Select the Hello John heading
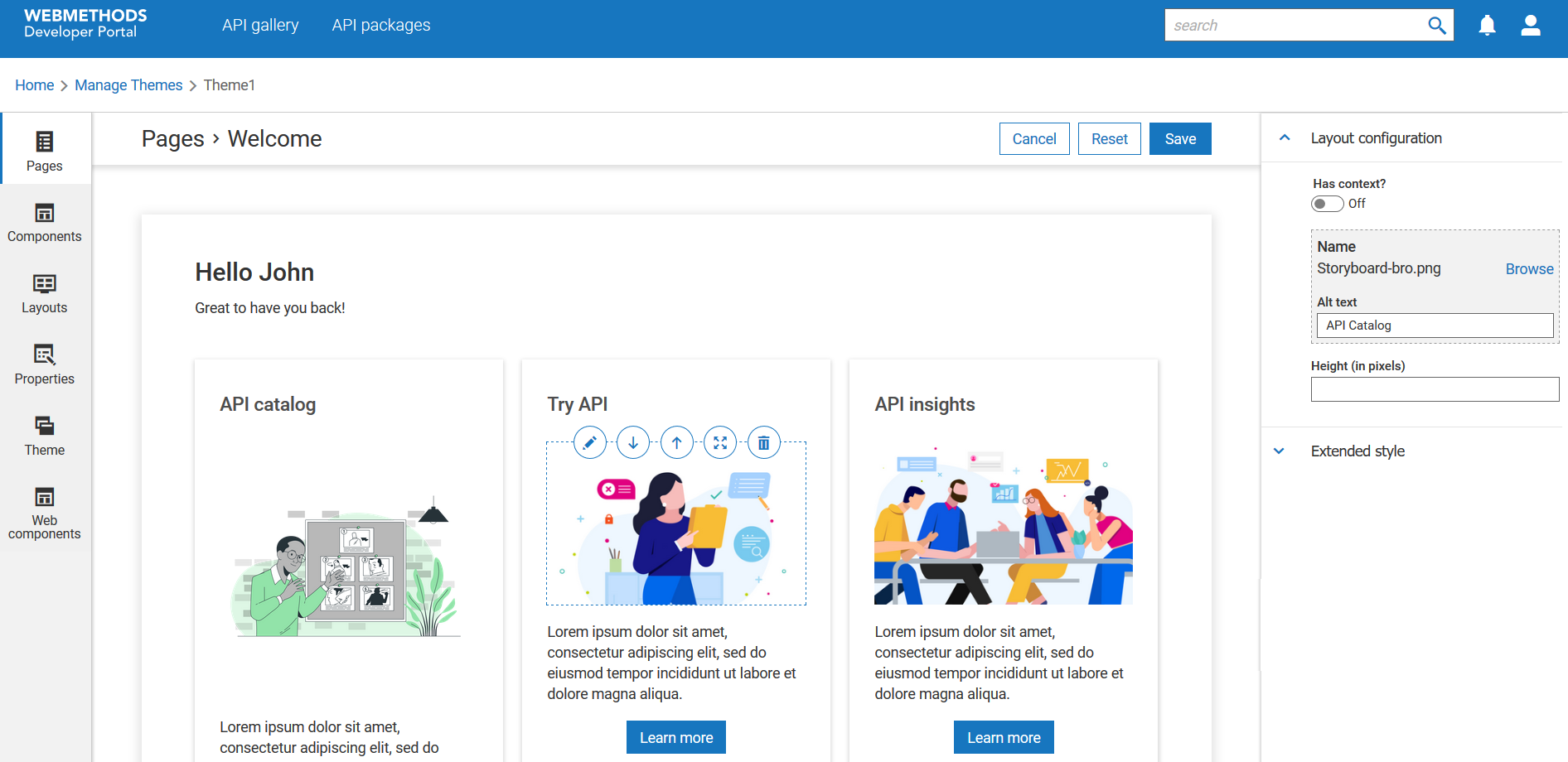Image resolution: width=1568 pixels, height=762 pixels. (254, 272)
